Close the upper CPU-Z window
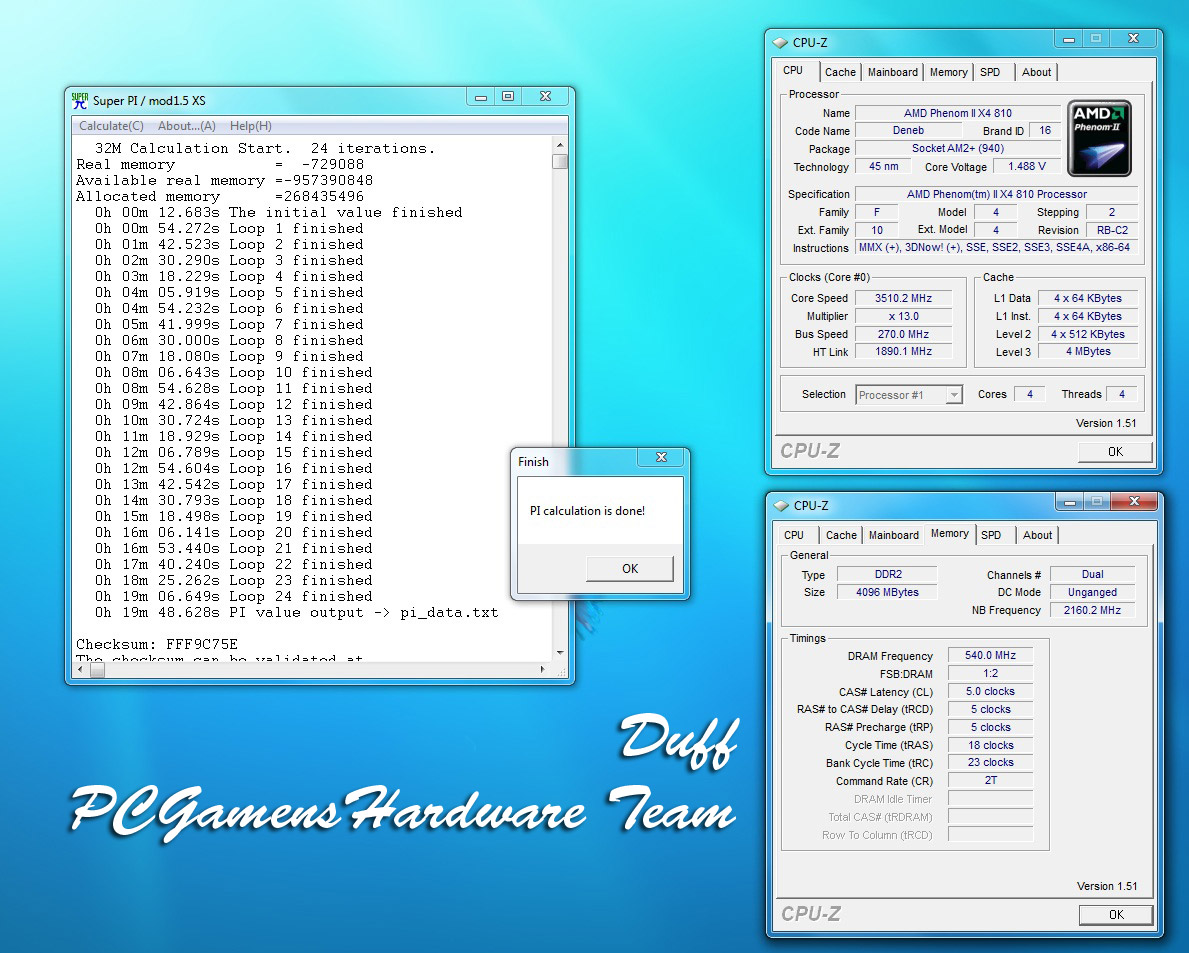This screenshot has width=1189, height=953. click(x=1133, y=38)
